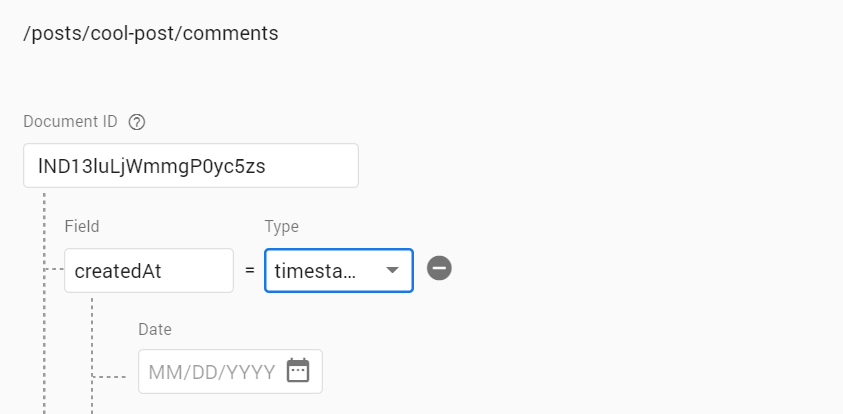Click the "Date" label above date input
This screenshot has height=414, width=843.
point(155,329)
